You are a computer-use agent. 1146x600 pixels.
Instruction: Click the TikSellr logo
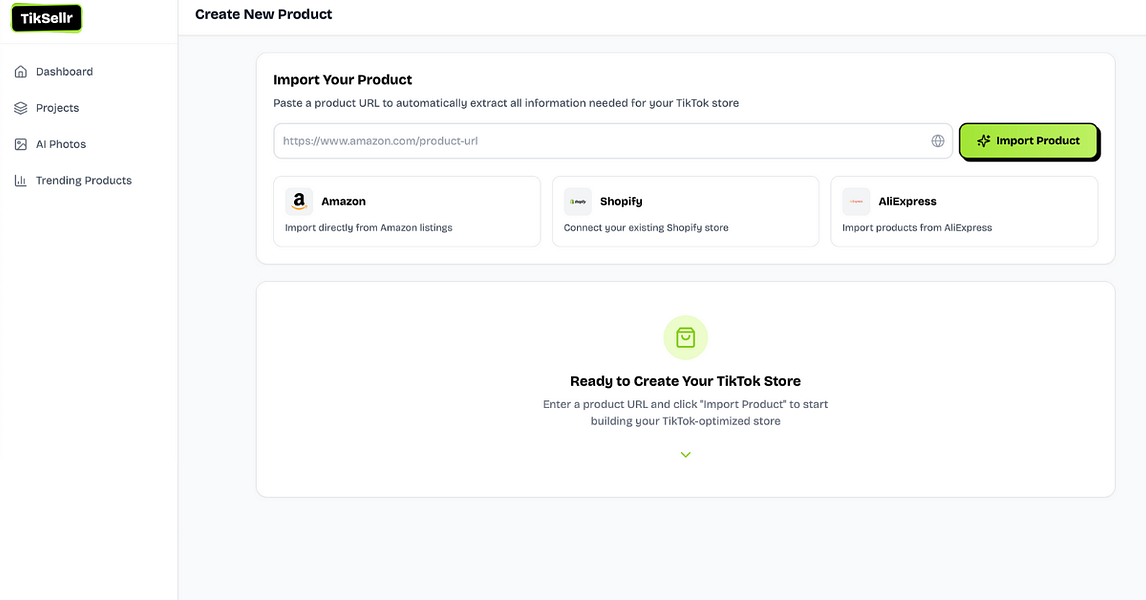pyautogui.click(x=46, y=18)
